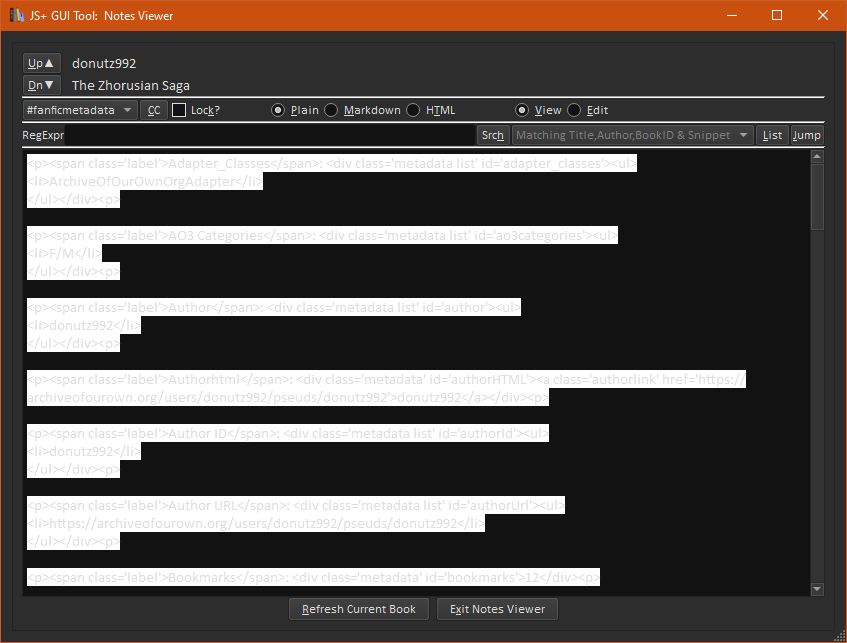Click the Author URL metadata line
Viewport: 847px width, 643px height.
tap(295, 505)
